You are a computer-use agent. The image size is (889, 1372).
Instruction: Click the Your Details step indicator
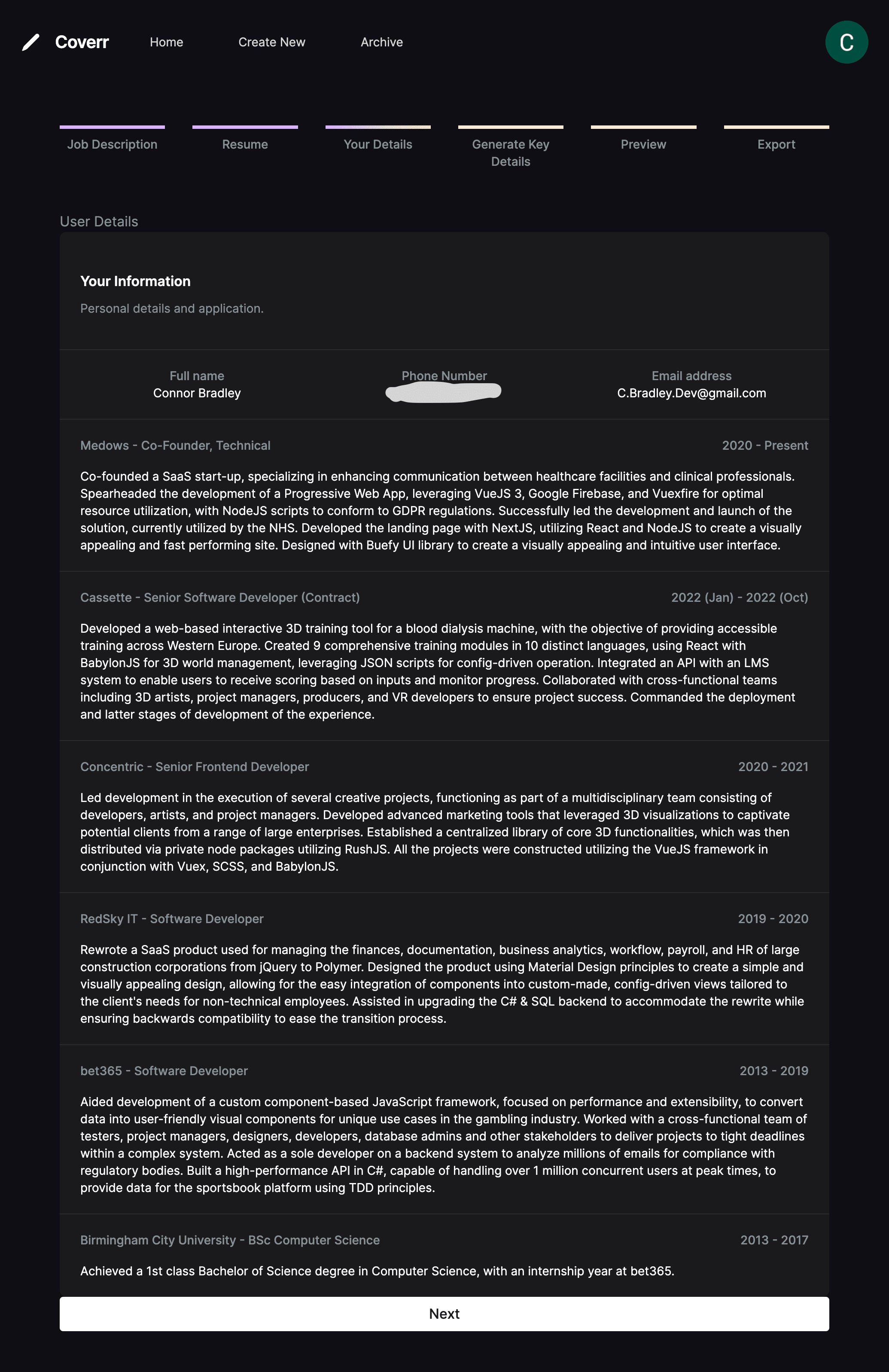pos(378,144)
